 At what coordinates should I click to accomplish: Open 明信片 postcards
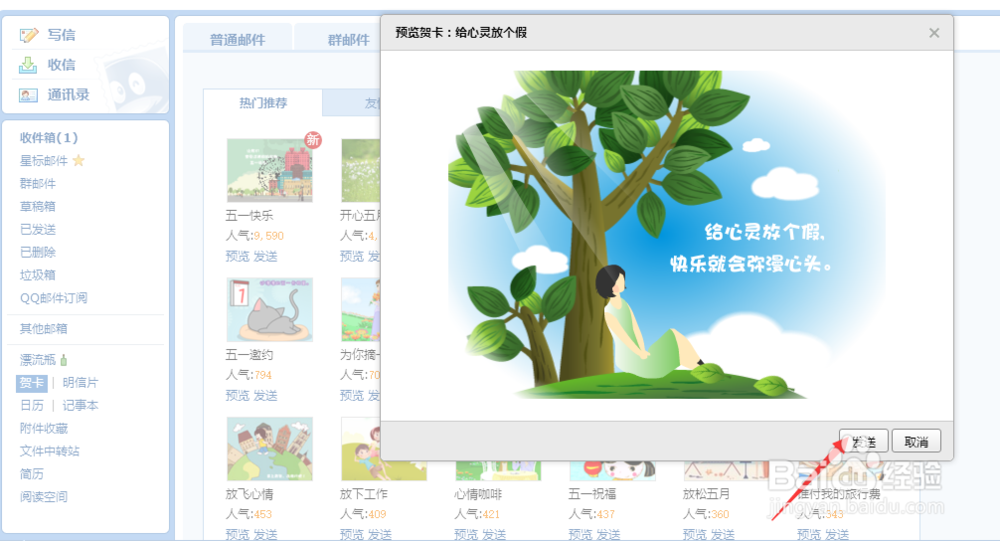coord(80,383)
